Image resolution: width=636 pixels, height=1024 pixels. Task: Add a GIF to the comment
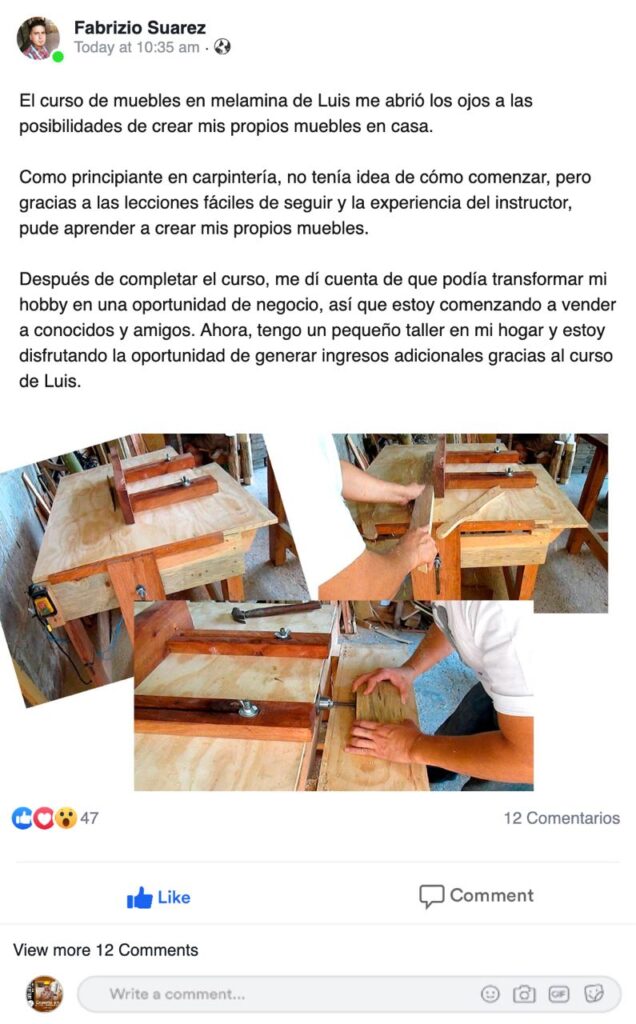pos(559,994)
